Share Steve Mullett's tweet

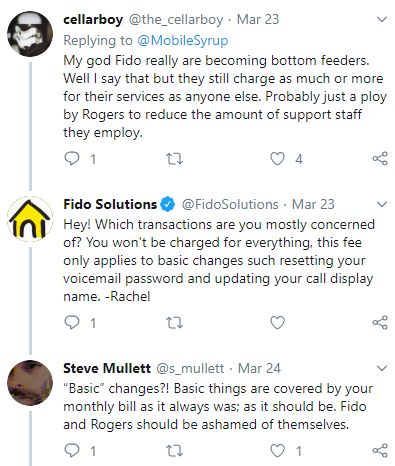pos(380,450)
